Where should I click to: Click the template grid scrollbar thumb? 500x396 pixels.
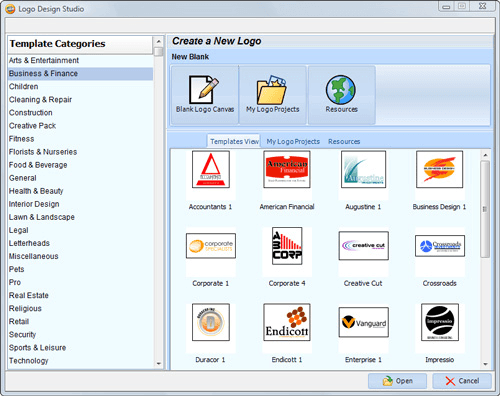pyautogui.click(x=485, y=209)
